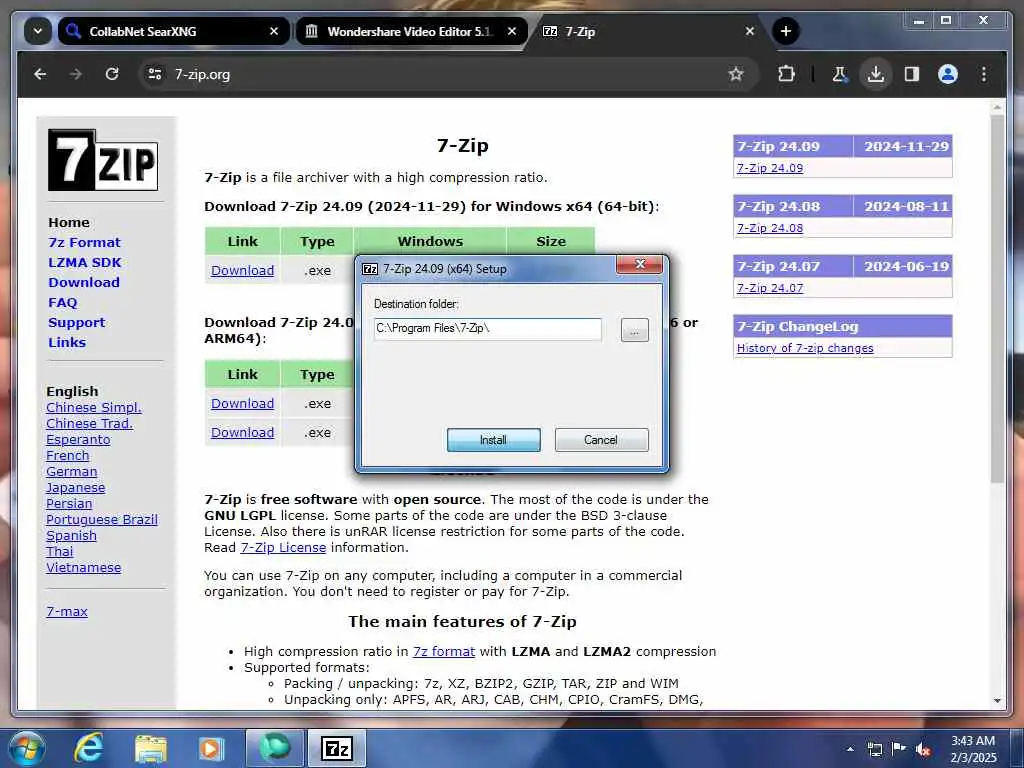The width and height of the screenshot is (1024, 768).
Task: Switch language to German
Action: (71, 472)
